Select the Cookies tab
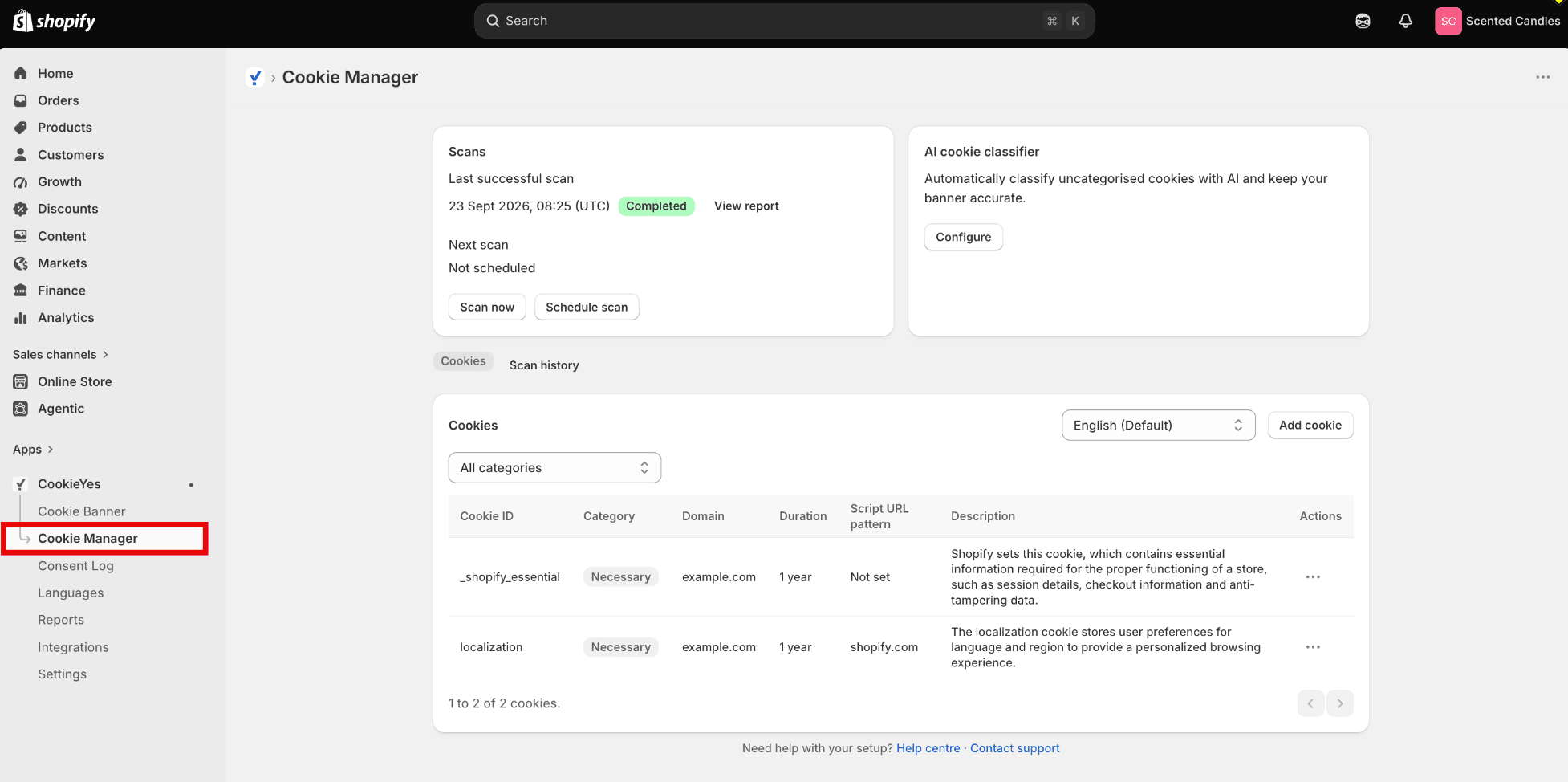1568x782 pixels. 463,361
